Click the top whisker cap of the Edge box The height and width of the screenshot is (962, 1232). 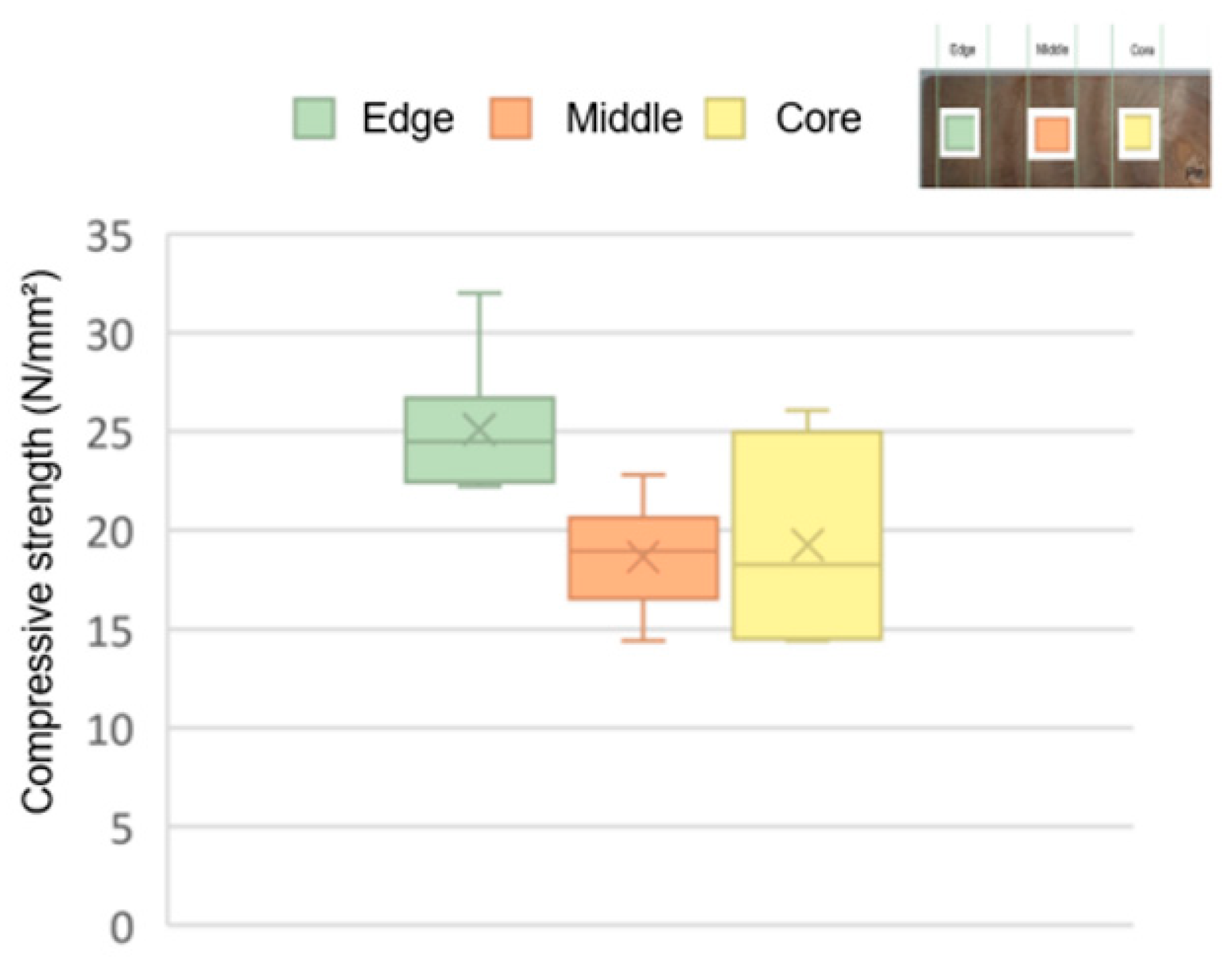click(479, 293)
